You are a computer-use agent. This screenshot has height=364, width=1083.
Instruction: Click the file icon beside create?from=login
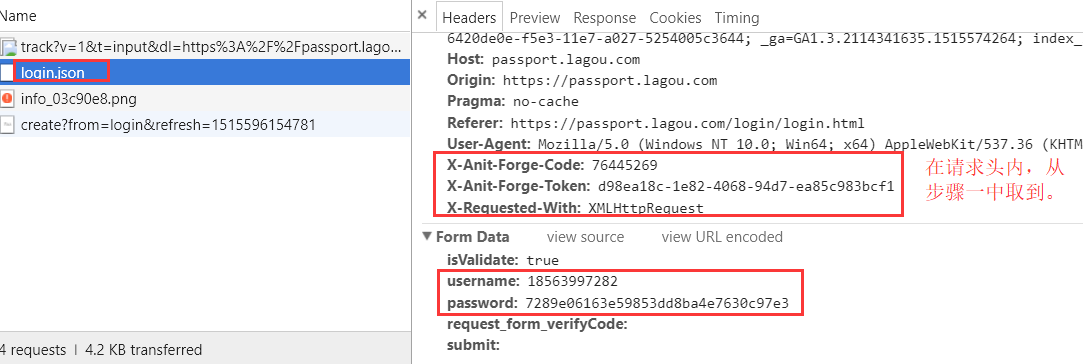tap(8, 124)
